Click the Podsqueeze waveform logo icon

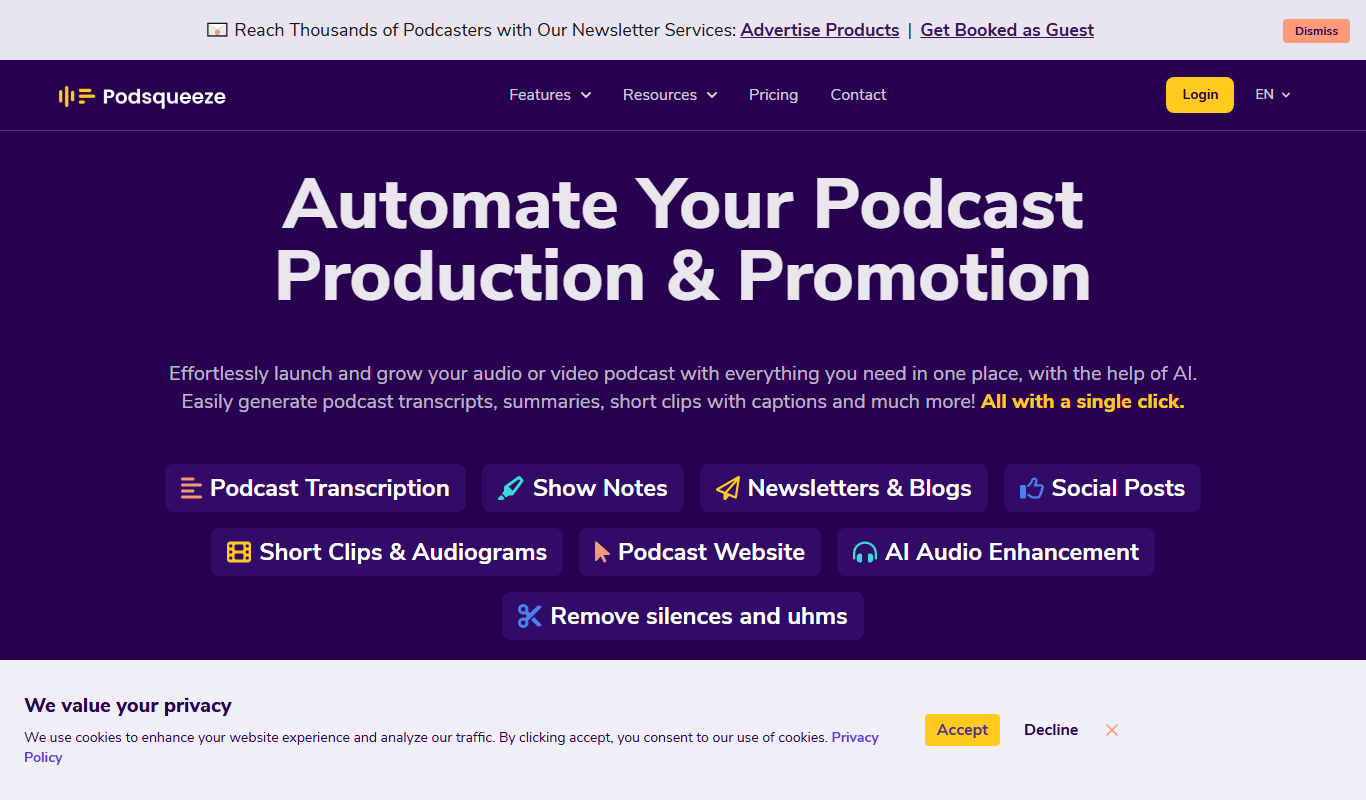click(x=77, y=96)
